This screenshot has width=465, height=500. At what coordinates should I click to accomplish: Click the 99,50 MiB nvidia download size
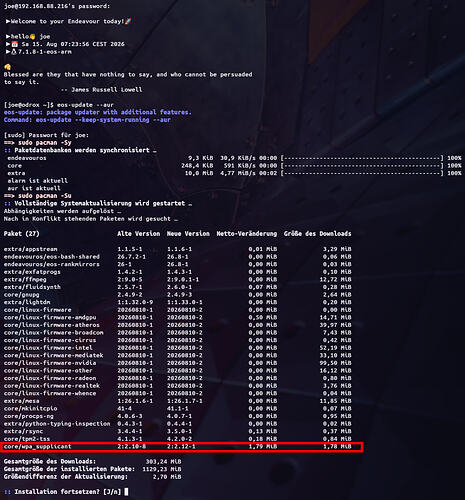[335, 363]
